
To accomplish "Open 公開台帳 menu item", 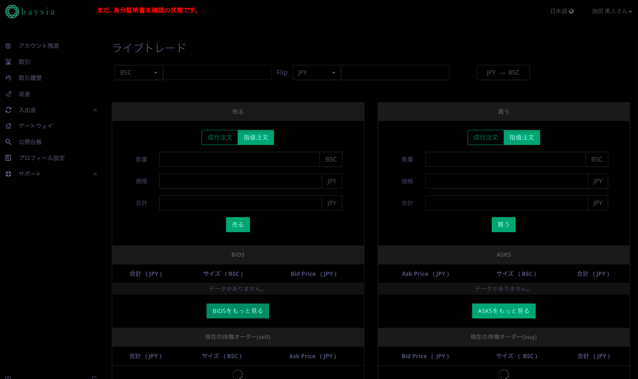I will (30, 142).
